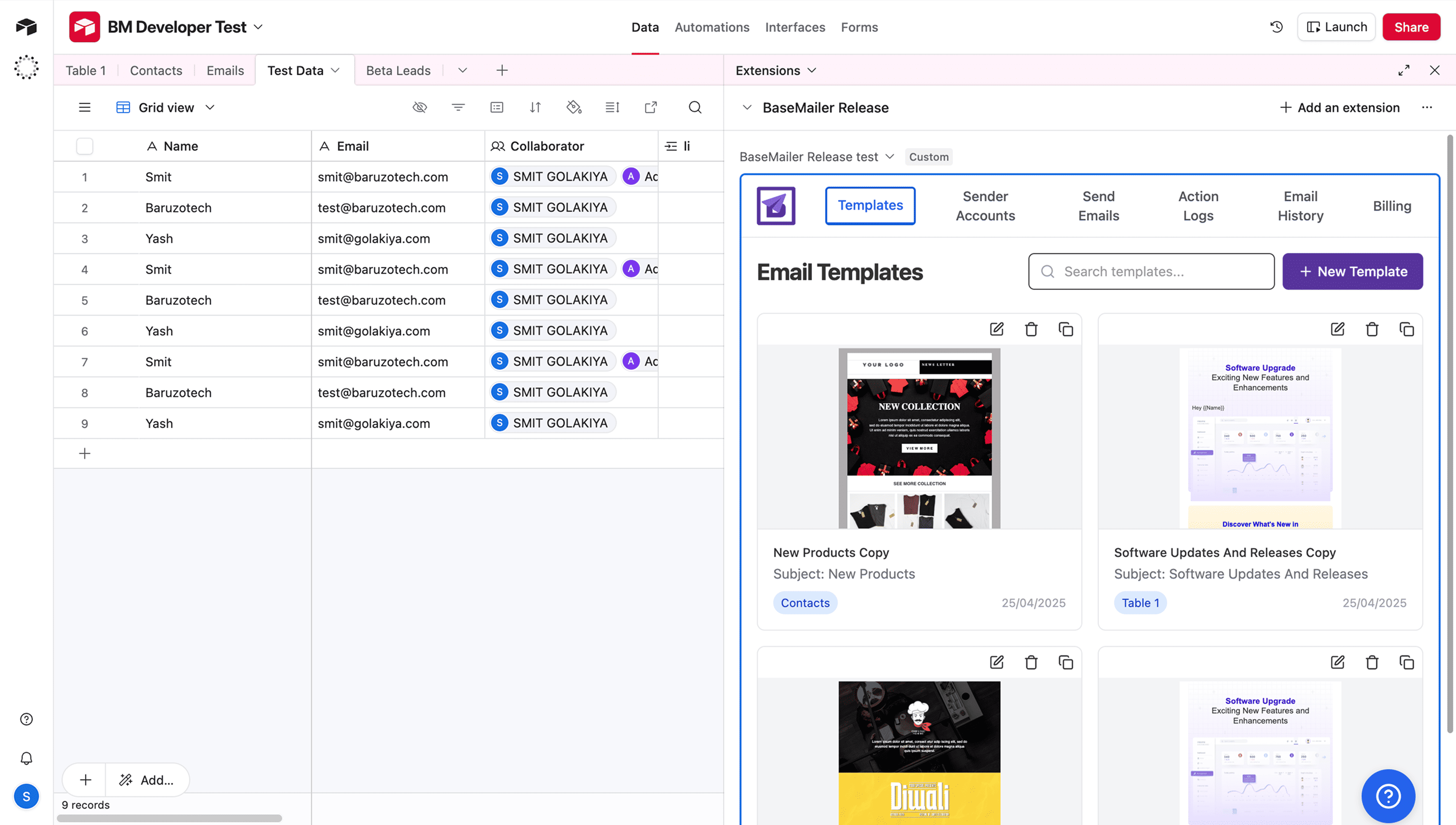Switch to the Templates tab
This screenshot has height=825, width=1456.
870,205
